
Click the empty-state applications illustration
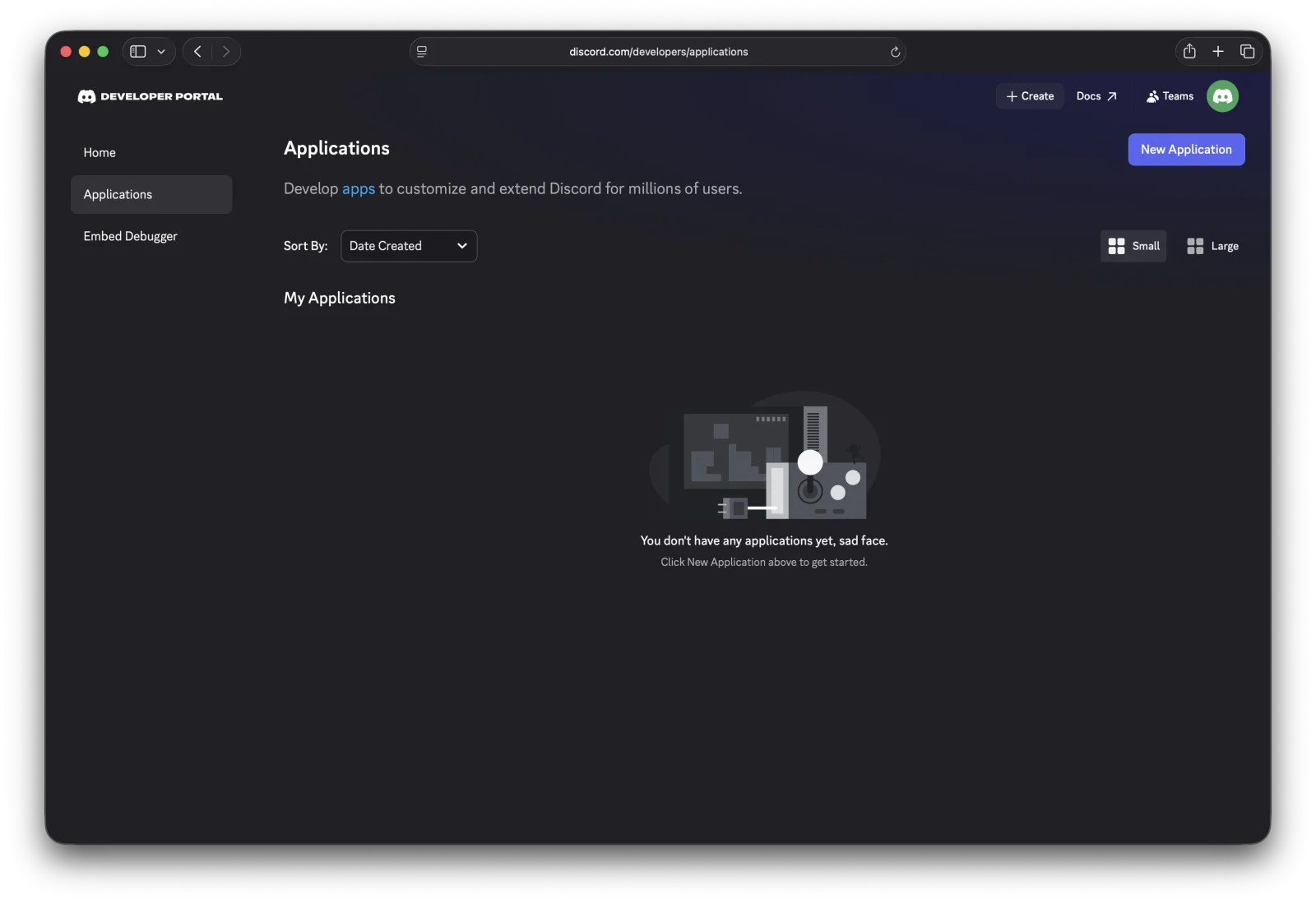coord(764,455)
